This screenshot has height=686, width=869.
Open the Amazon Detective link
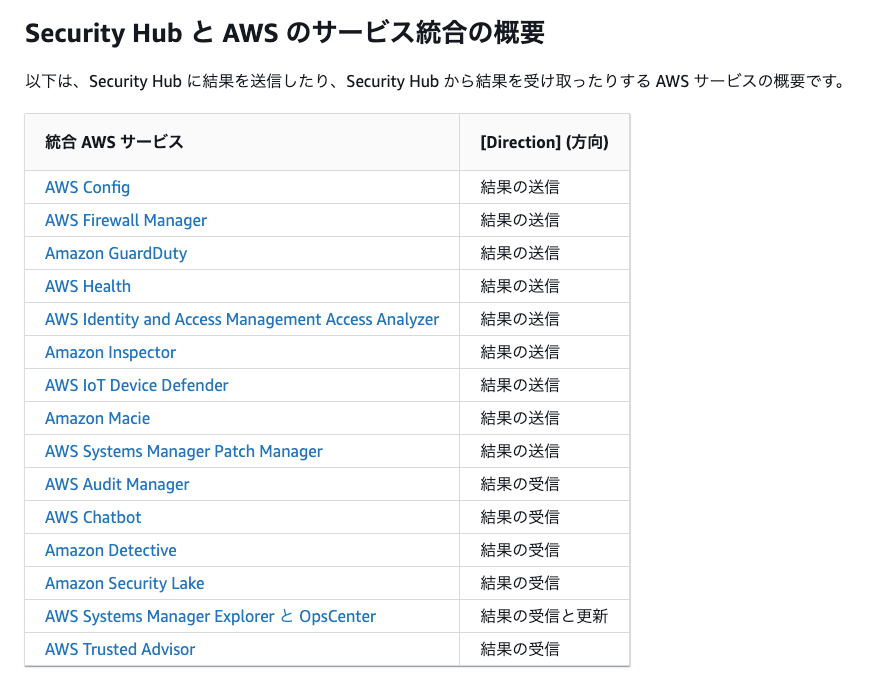click(111, 550)
